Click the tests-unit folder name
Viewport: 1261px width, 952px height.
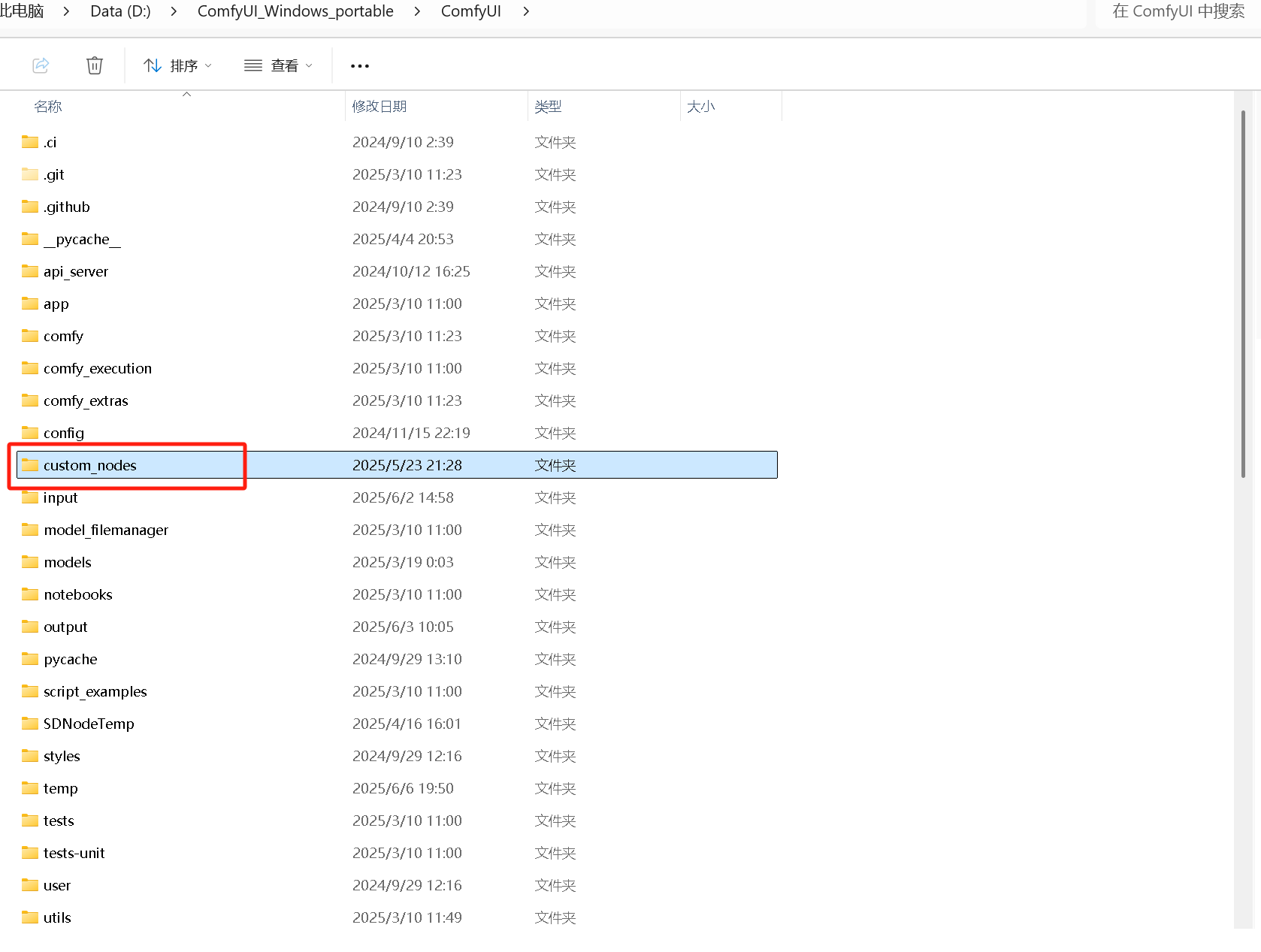click(74, 853)
